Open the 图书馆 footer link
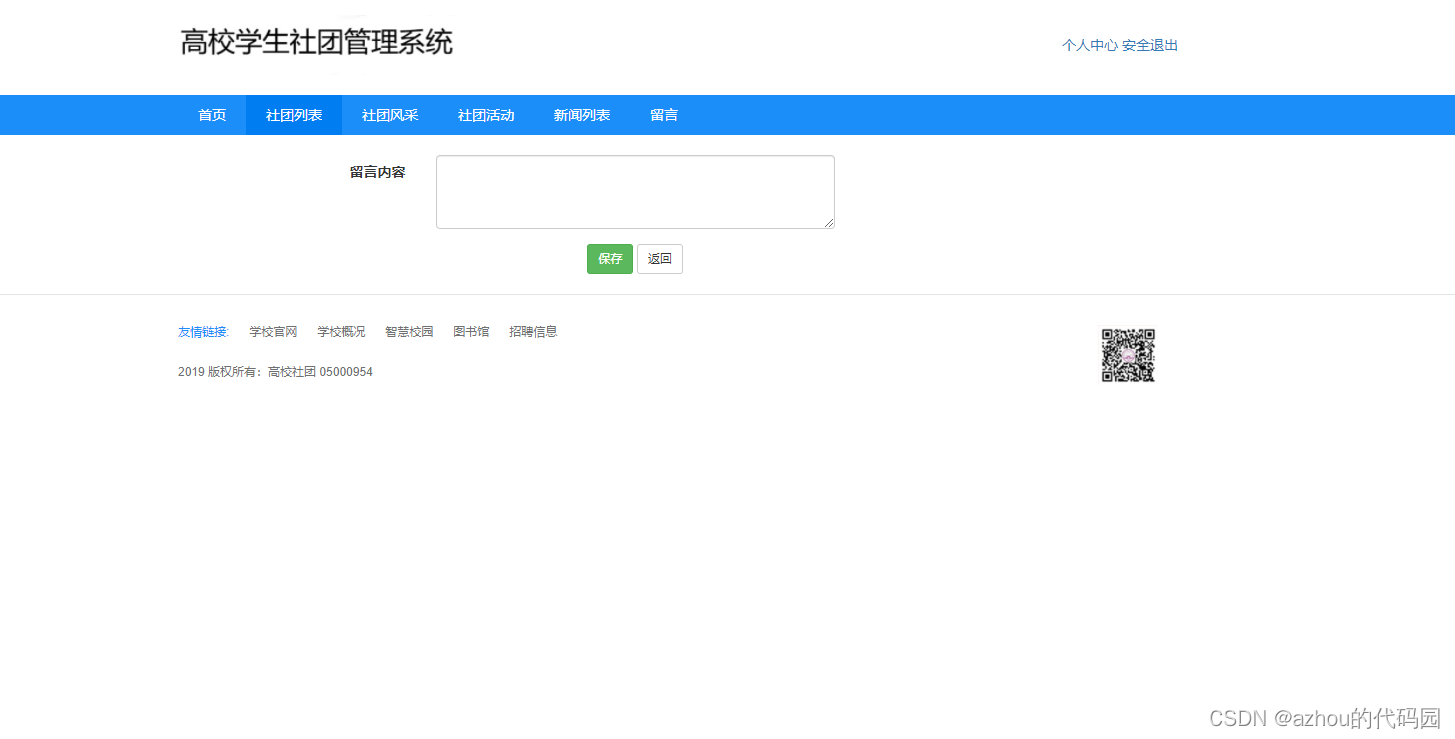The width and height of the screenshot is (1455, 739). pyautogui.click(x=471, y=332)
